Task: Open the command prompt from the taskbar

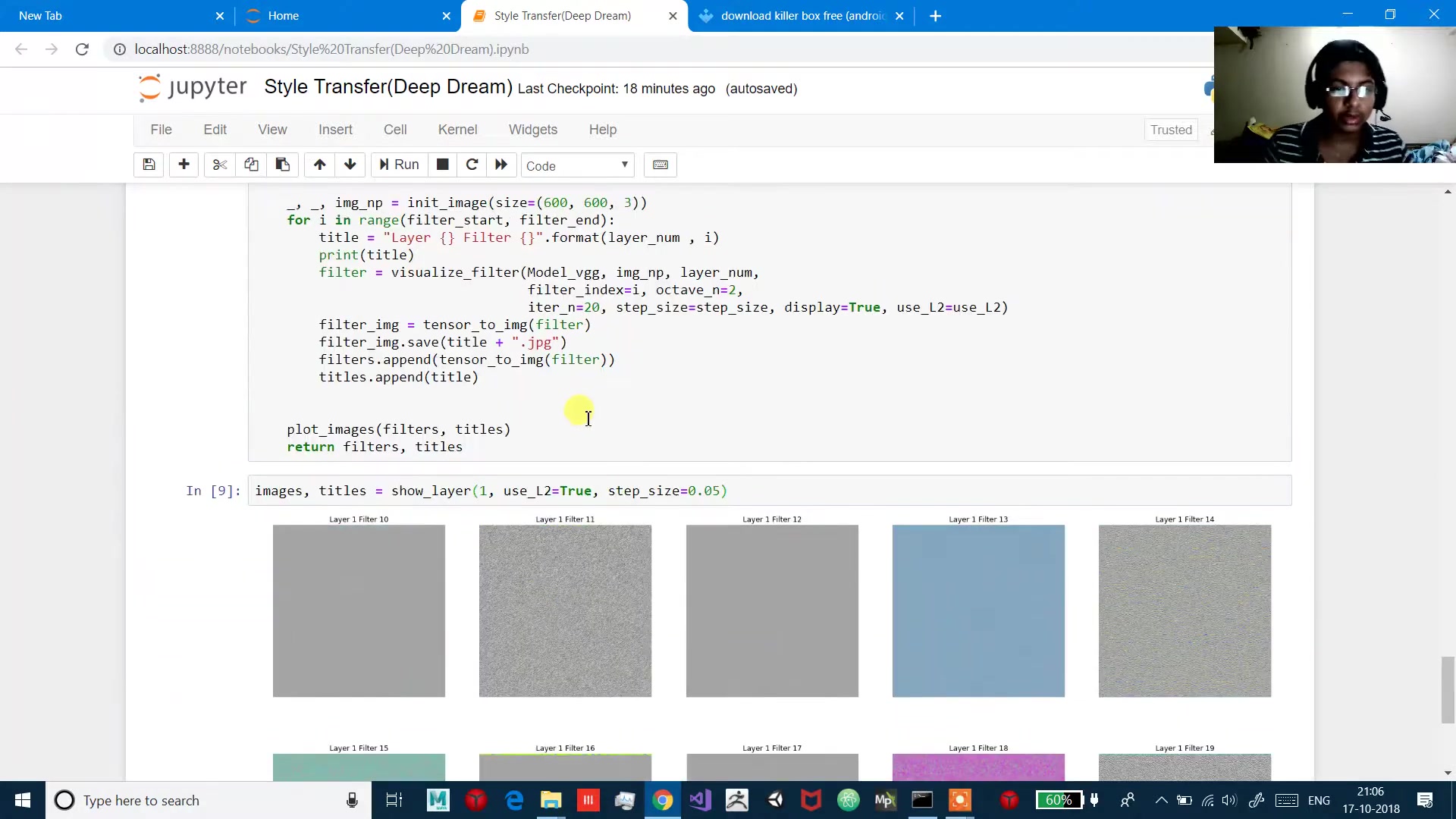Action: (922, 800)
